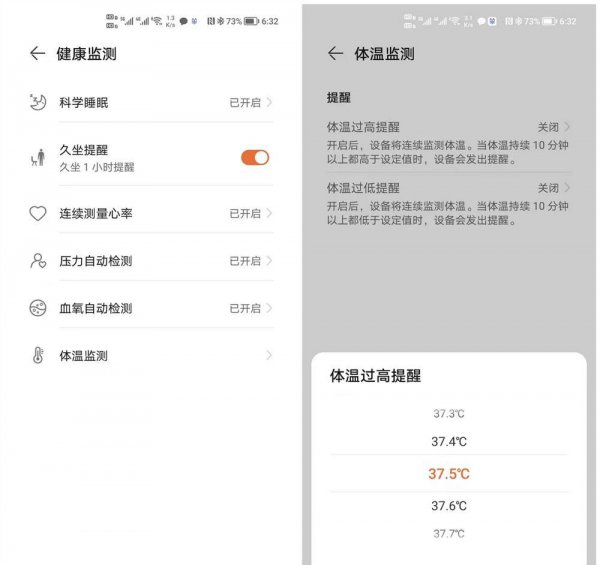Image resolution: width=600 pixels, height=565 pixels.
Task: Tap the 体温过高提醒 dialog title
Action: 375,376
